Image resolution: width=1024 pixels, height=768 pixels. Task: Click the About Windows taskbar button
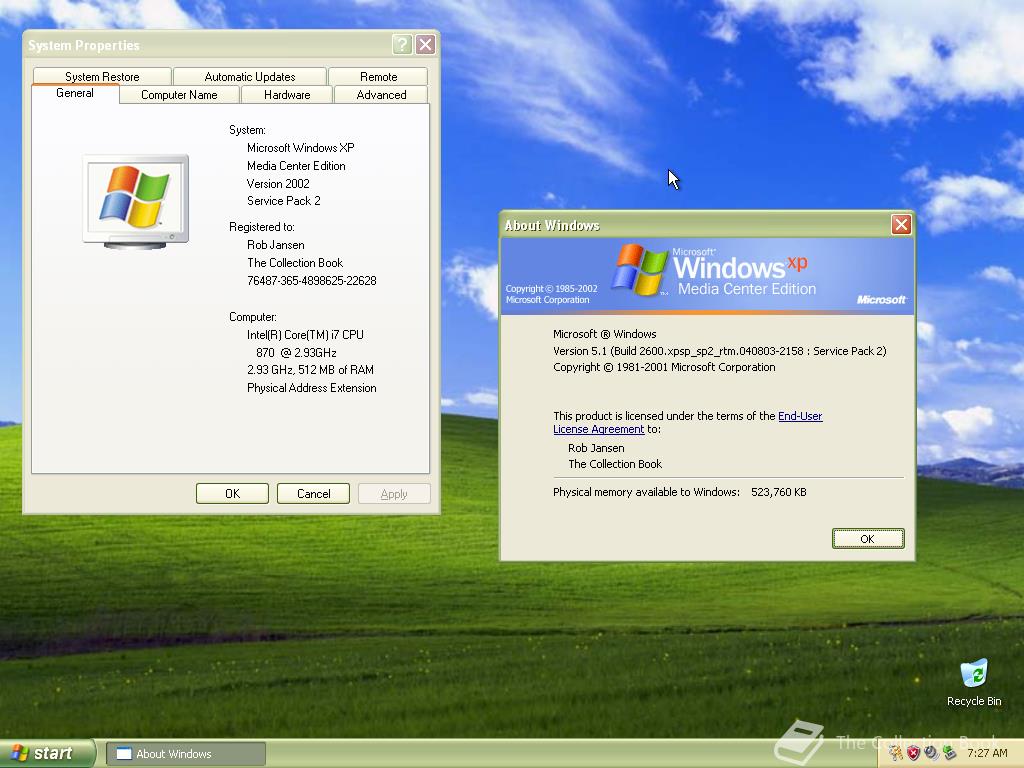[x=186, y=754]
